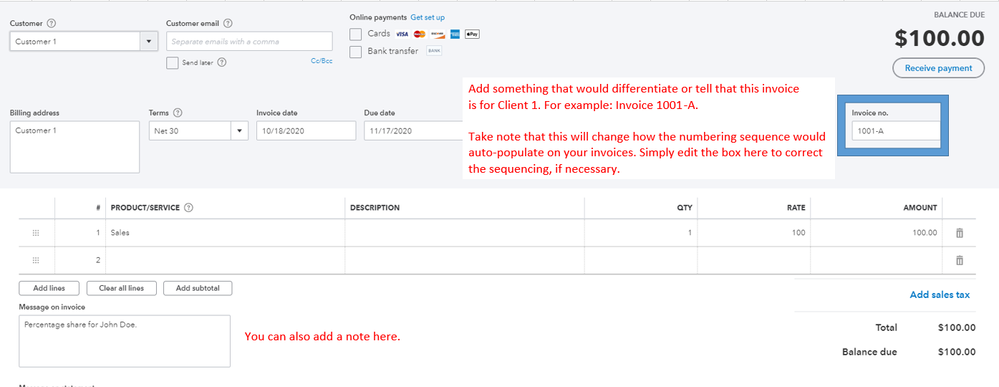The width and height of the screenshot is (999, 387).
Task: Delete line 2 using its trash icon
Action: pos(959,260)
